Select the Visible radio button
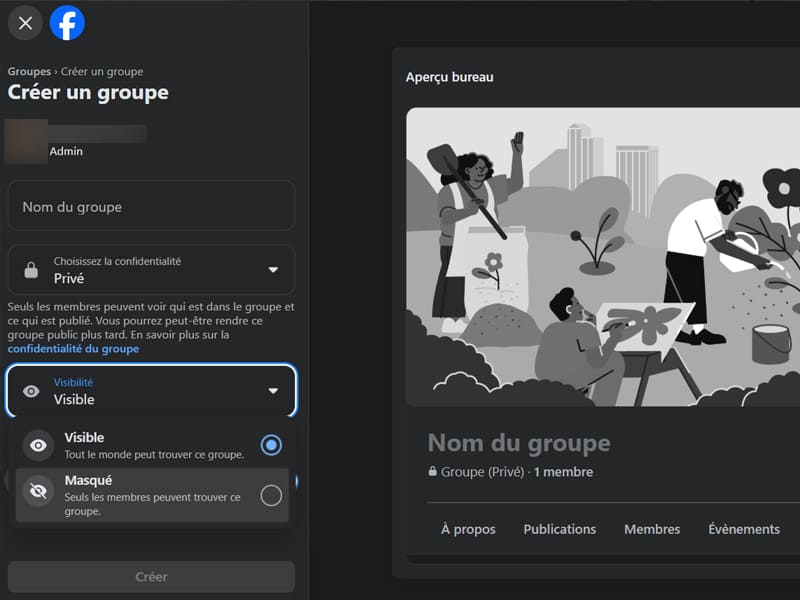Viewport: 800px width, 600px height. [x=271, y=445]
